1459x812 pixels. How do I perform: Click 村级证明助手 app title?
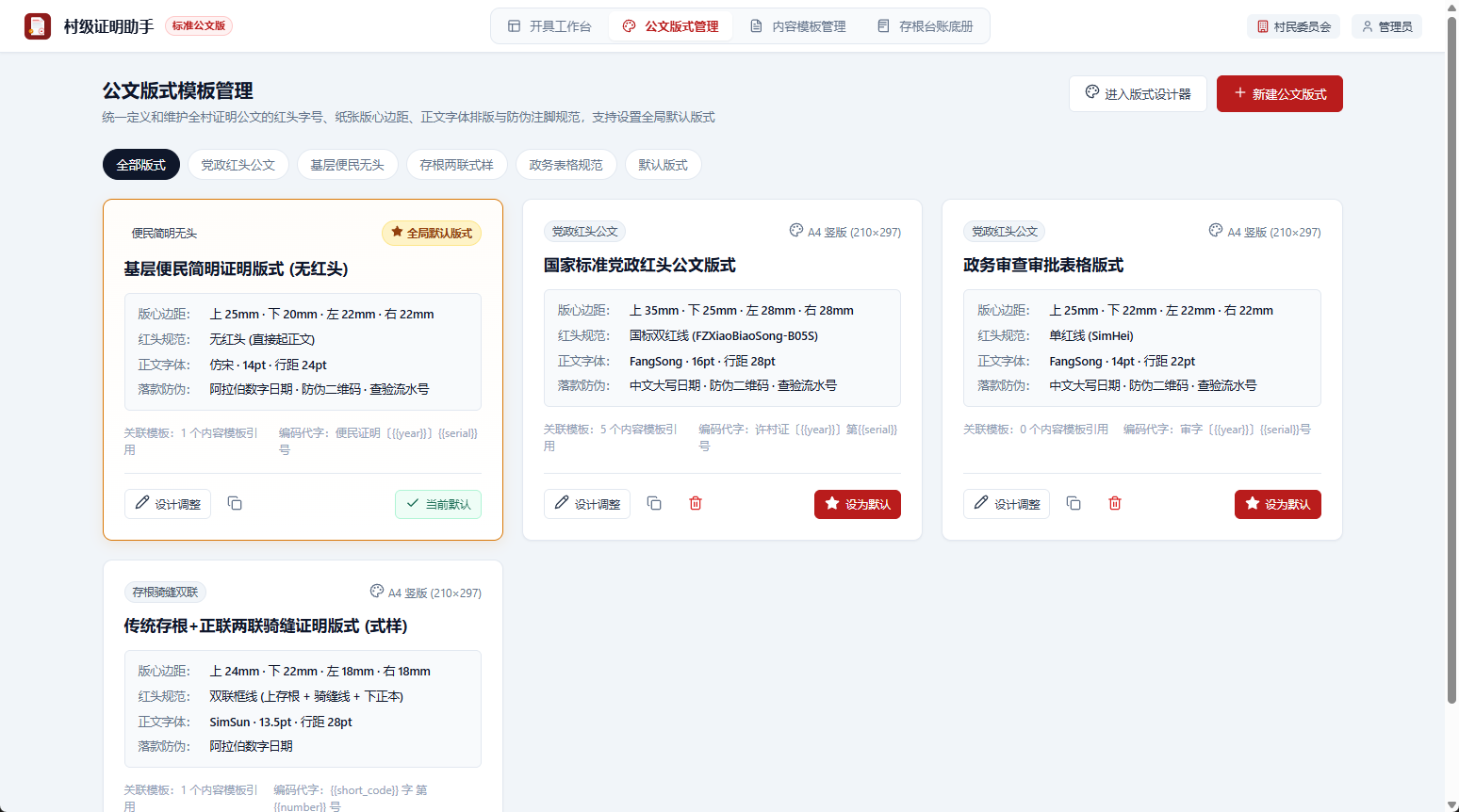coord(109,26)
